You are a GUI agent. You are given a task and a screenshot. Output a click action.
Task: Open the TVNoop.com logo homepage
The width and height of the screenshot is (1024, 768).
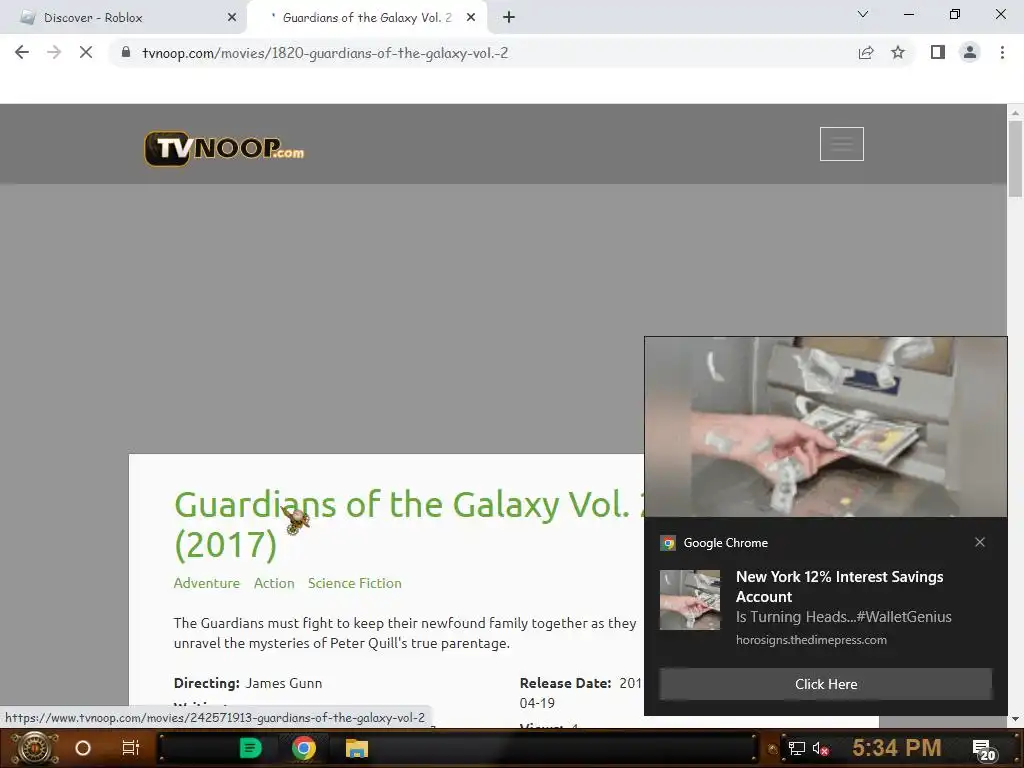click(x=224, y=148)
